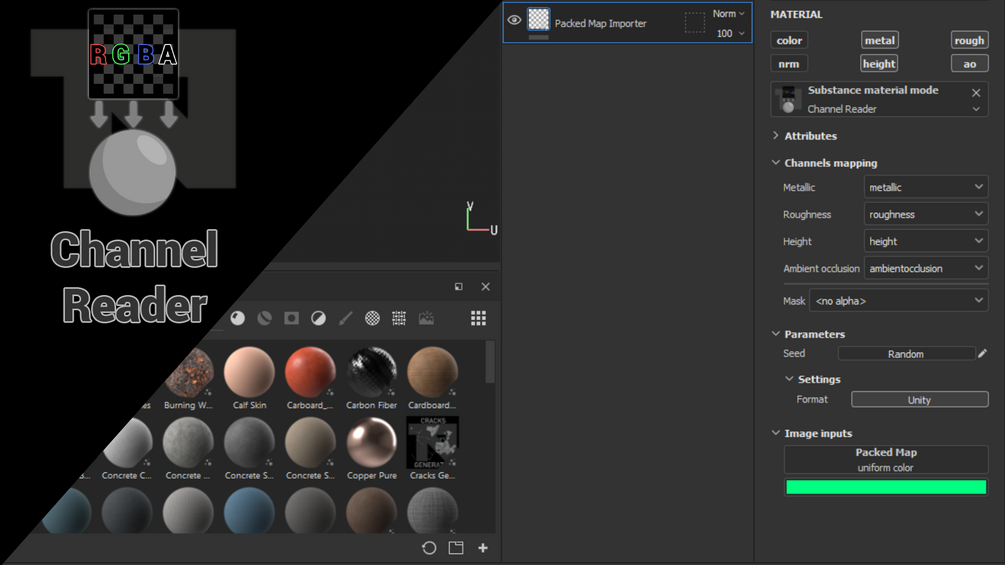Viewport: 1005px width, 565px height.
Task: Collapse the Settings subsection
Action: [x=789, y=379]
